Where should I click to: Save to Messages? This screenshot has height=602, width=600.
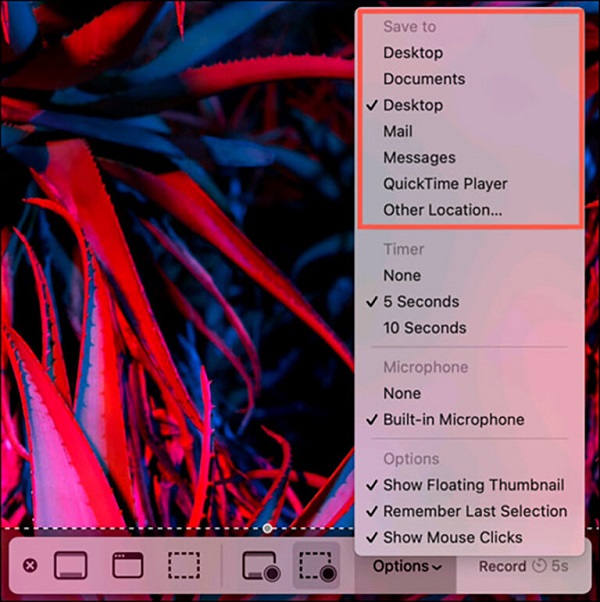point(419,157)
